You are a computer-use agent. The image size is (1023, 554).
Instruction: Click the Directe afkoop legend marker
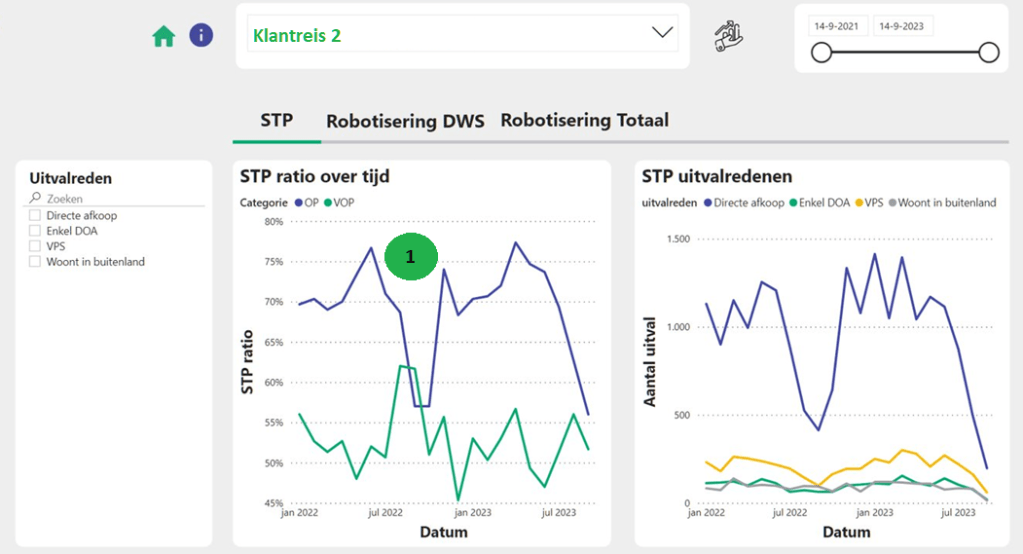[708, 203]
